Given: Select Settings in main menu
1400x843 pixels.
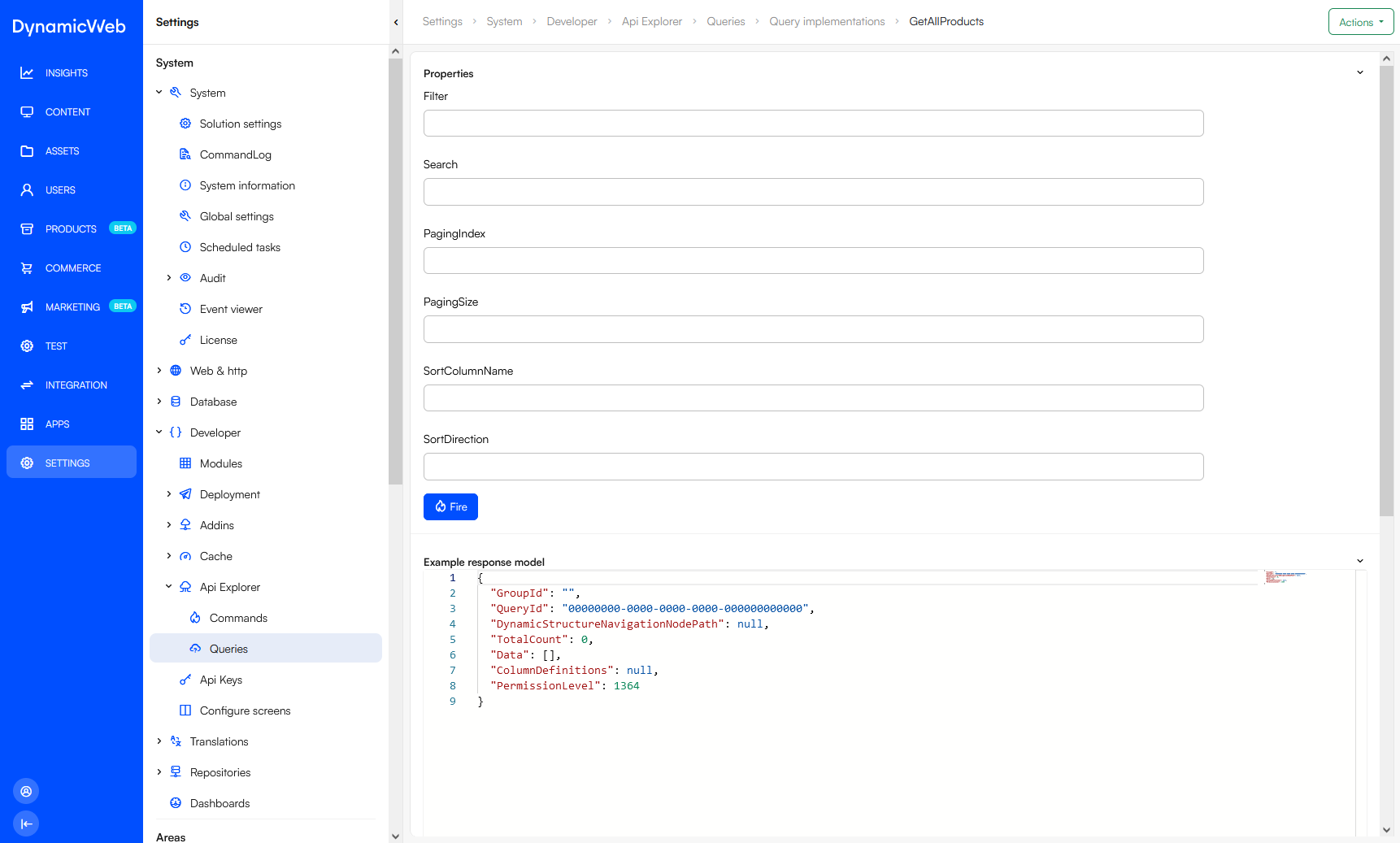Looking at the screenshot, I should (72, 463).
